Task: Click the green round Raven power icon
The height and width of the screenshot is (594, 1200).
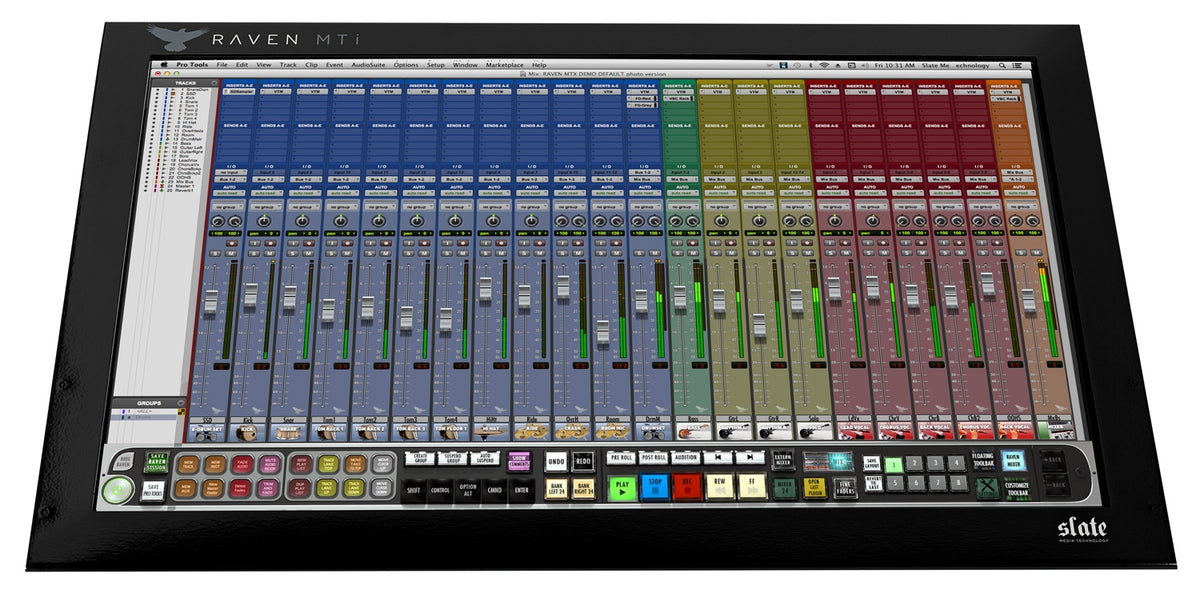Action: (118, 490)
